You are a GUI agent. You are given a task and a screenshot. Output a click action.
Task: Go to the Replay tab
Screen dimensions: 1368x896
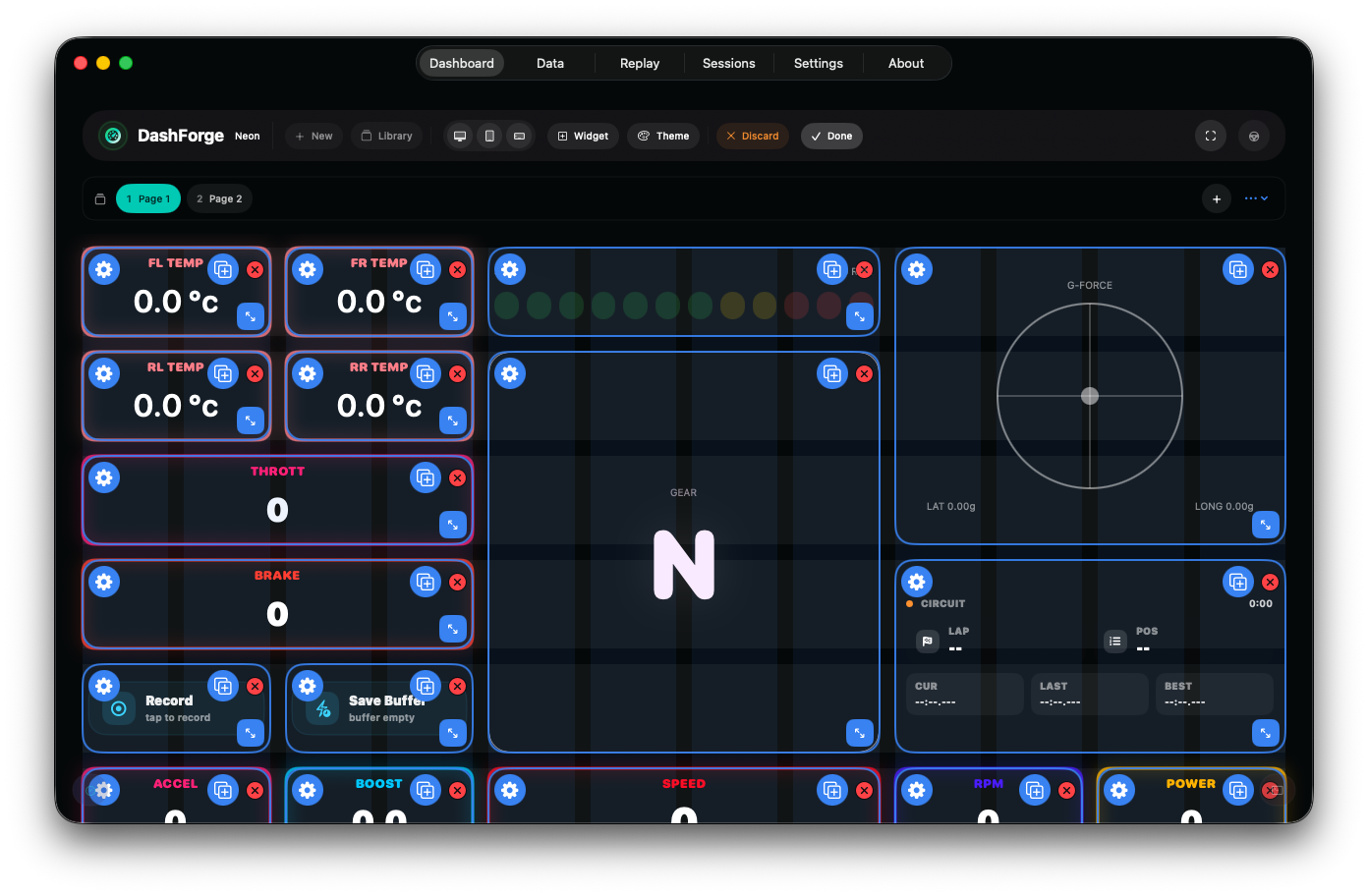640,63
